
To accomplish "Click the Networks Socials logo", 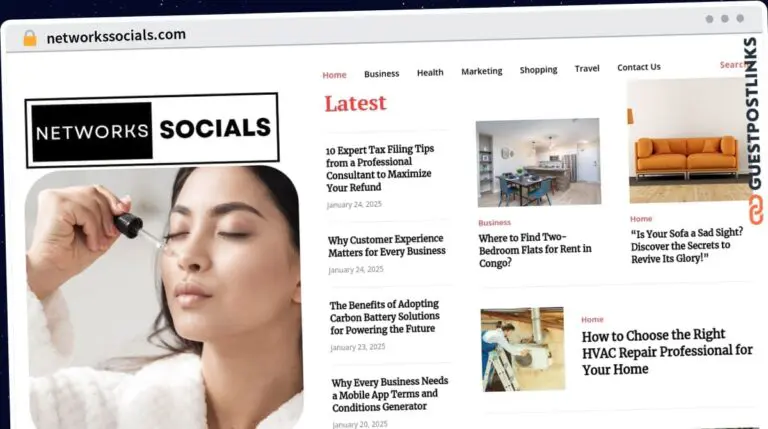I will point(152,130).
